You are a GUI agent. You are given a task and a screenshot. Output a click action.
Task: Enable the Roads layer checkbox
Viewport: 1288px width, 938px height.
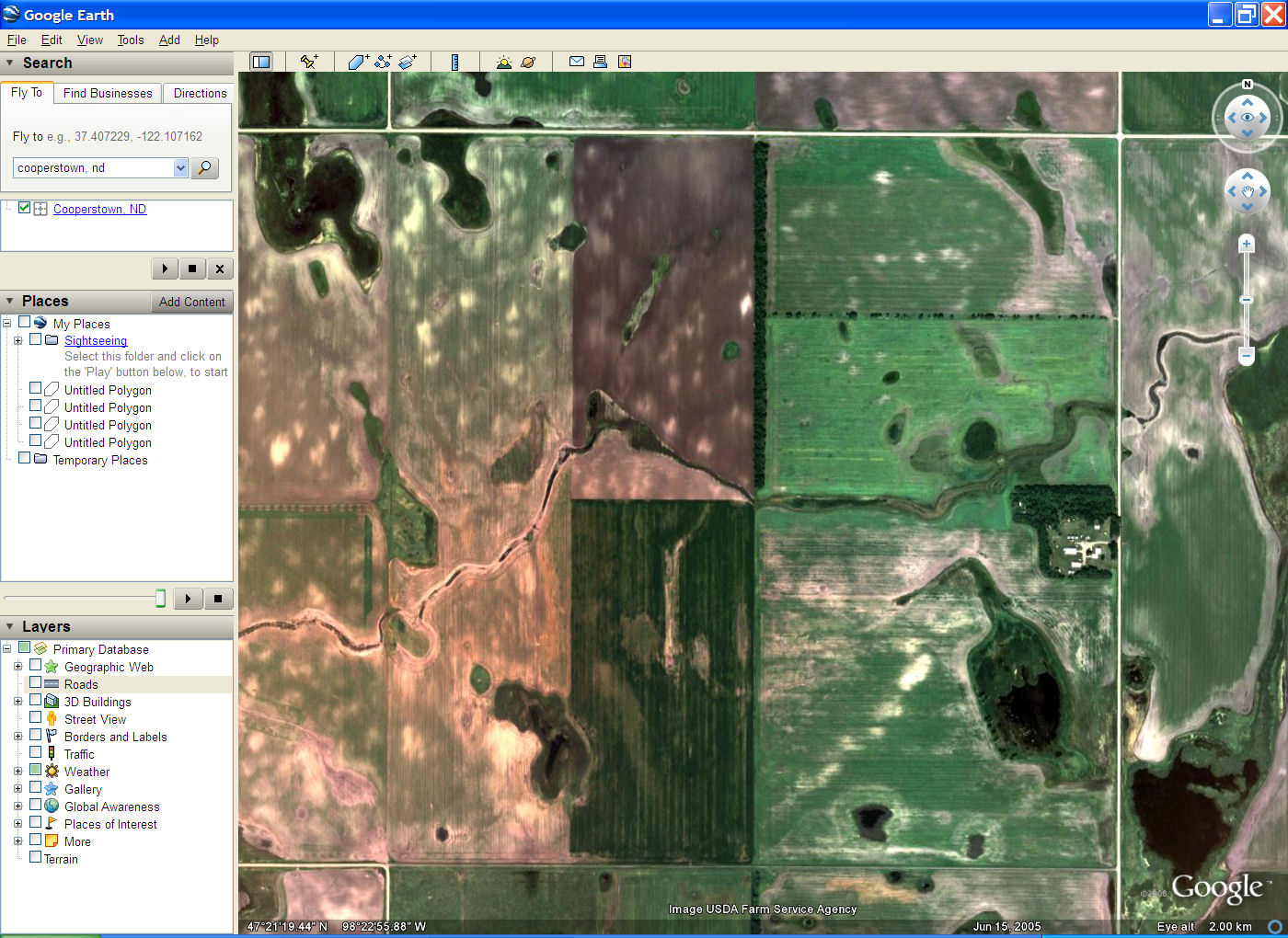tap(35, 682)
